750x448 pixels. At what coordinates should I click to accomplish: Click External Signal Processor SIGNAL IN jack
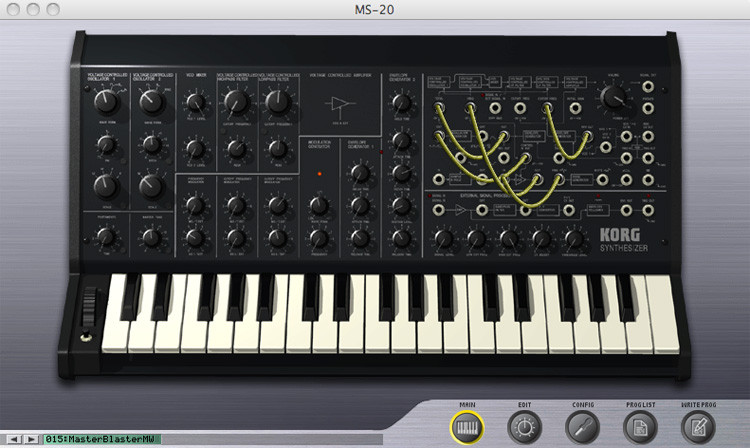tap(438, 210)
